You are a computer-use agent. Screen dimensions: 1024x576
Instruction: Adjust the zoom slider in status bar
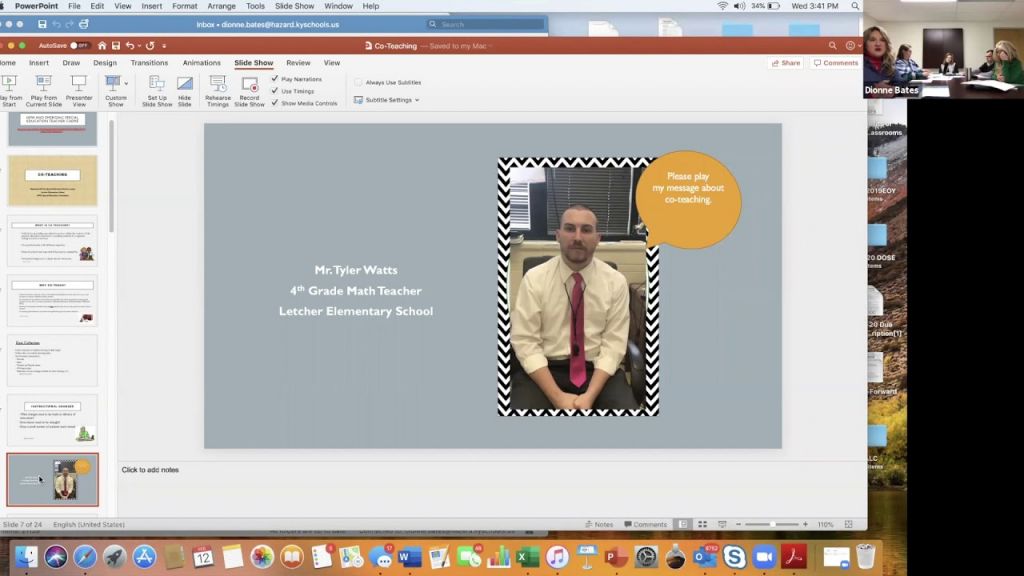[x=773, y=524]
